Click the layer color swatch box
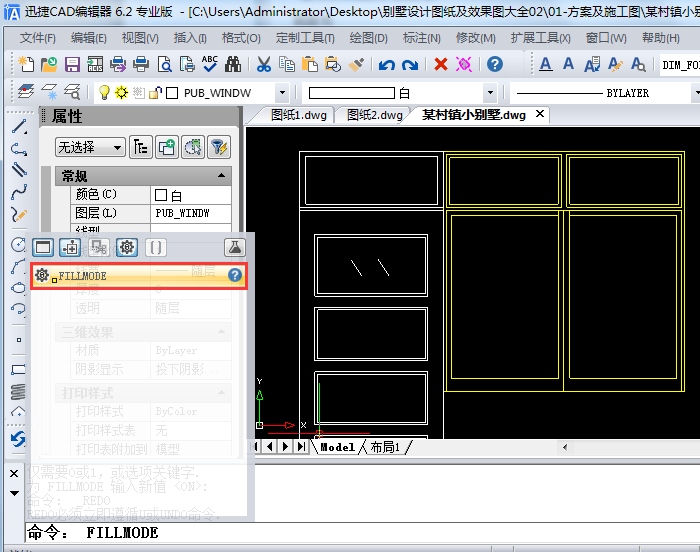The height and width of the screenshot is (552, 700). click(x=172, y=93)
